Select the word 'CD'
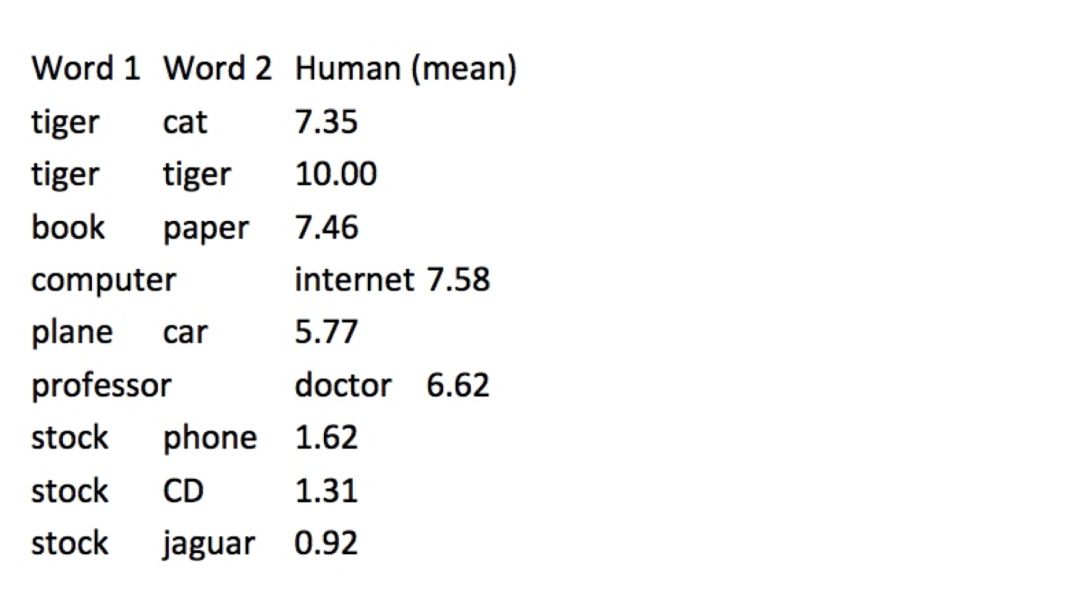The width and height of the screenshot is (1080, 590). [183, 491]
